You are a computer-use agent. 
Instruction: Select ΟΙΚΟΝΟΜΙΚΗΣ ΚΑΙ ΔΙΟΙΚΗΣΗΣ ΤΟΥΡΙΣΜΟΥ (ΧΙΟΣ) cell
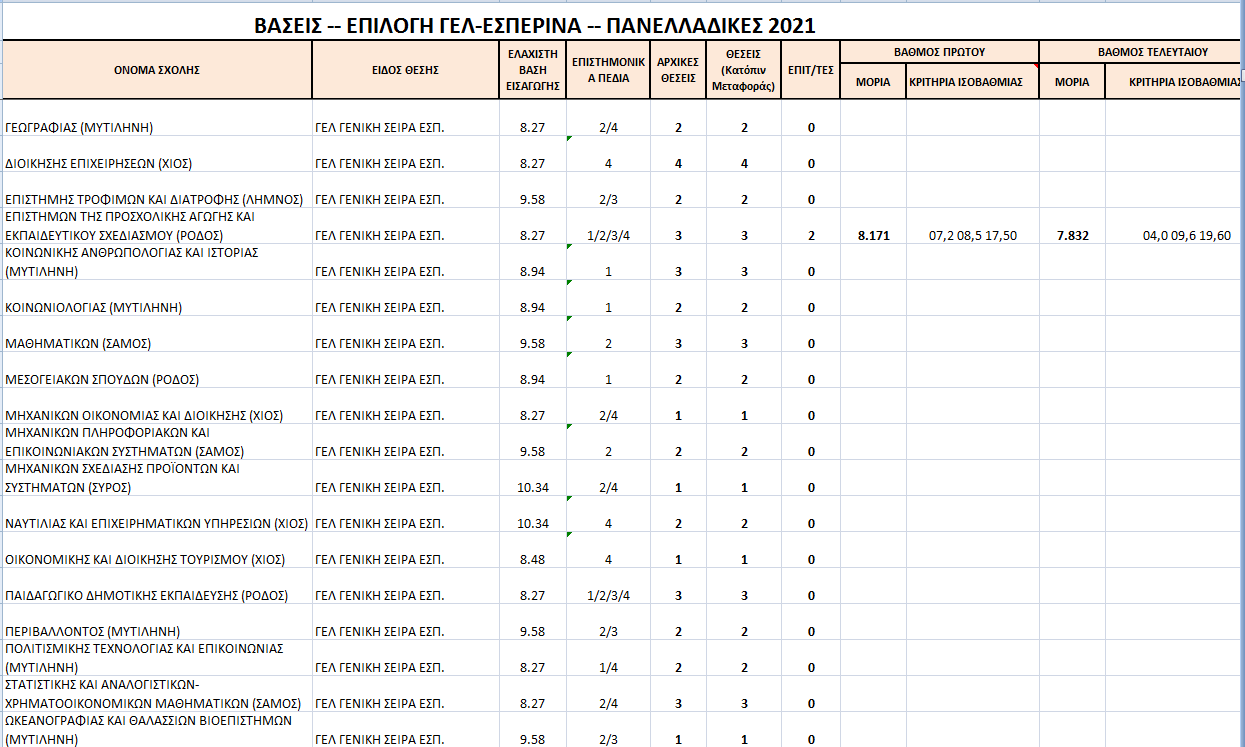157,550
